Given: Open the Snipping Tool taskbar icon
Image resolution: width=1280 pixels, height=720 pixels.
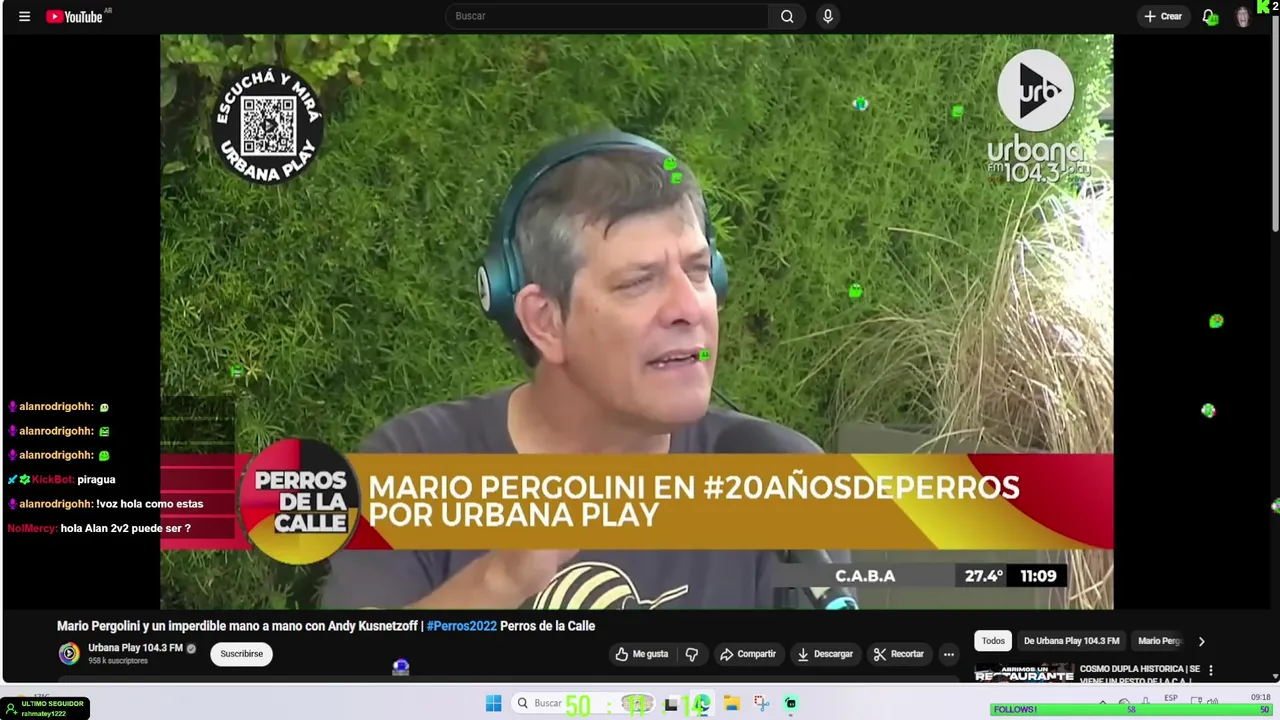Looking at the screenshot, I should tap(761, 704).
